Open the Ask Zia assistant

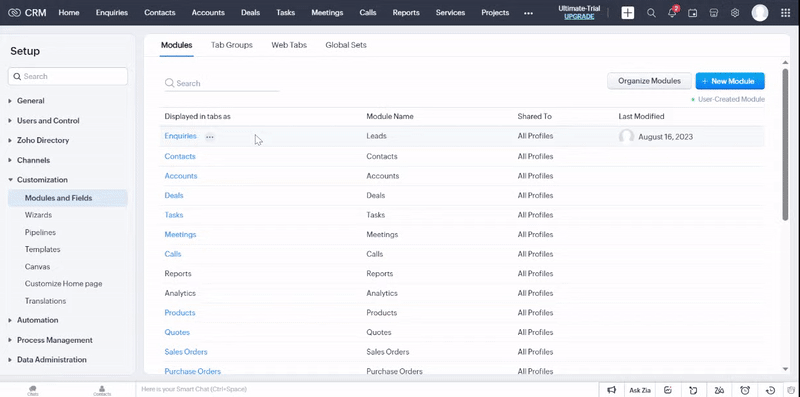click(x=640, y=390)
